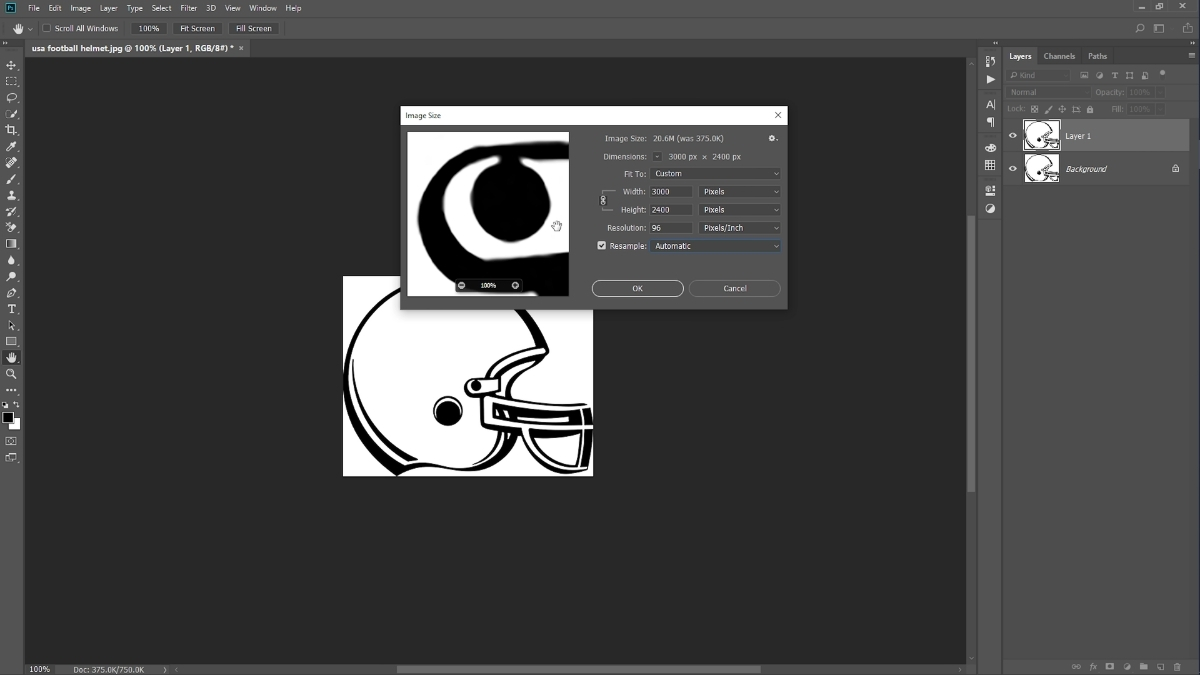Open the Actions panel play icon

990,79
